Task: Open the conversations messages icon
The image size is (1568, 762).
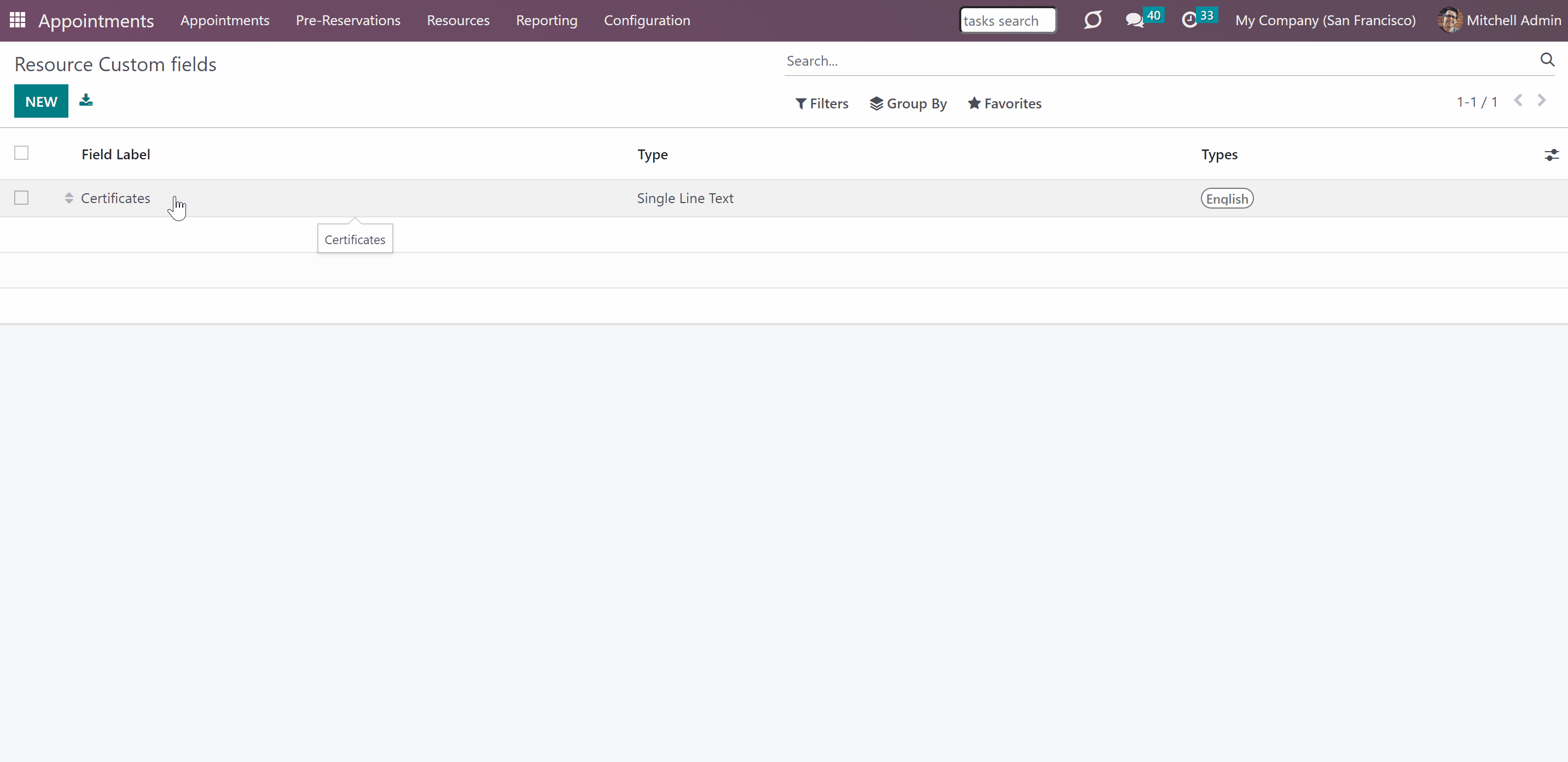Action: 1134,20
